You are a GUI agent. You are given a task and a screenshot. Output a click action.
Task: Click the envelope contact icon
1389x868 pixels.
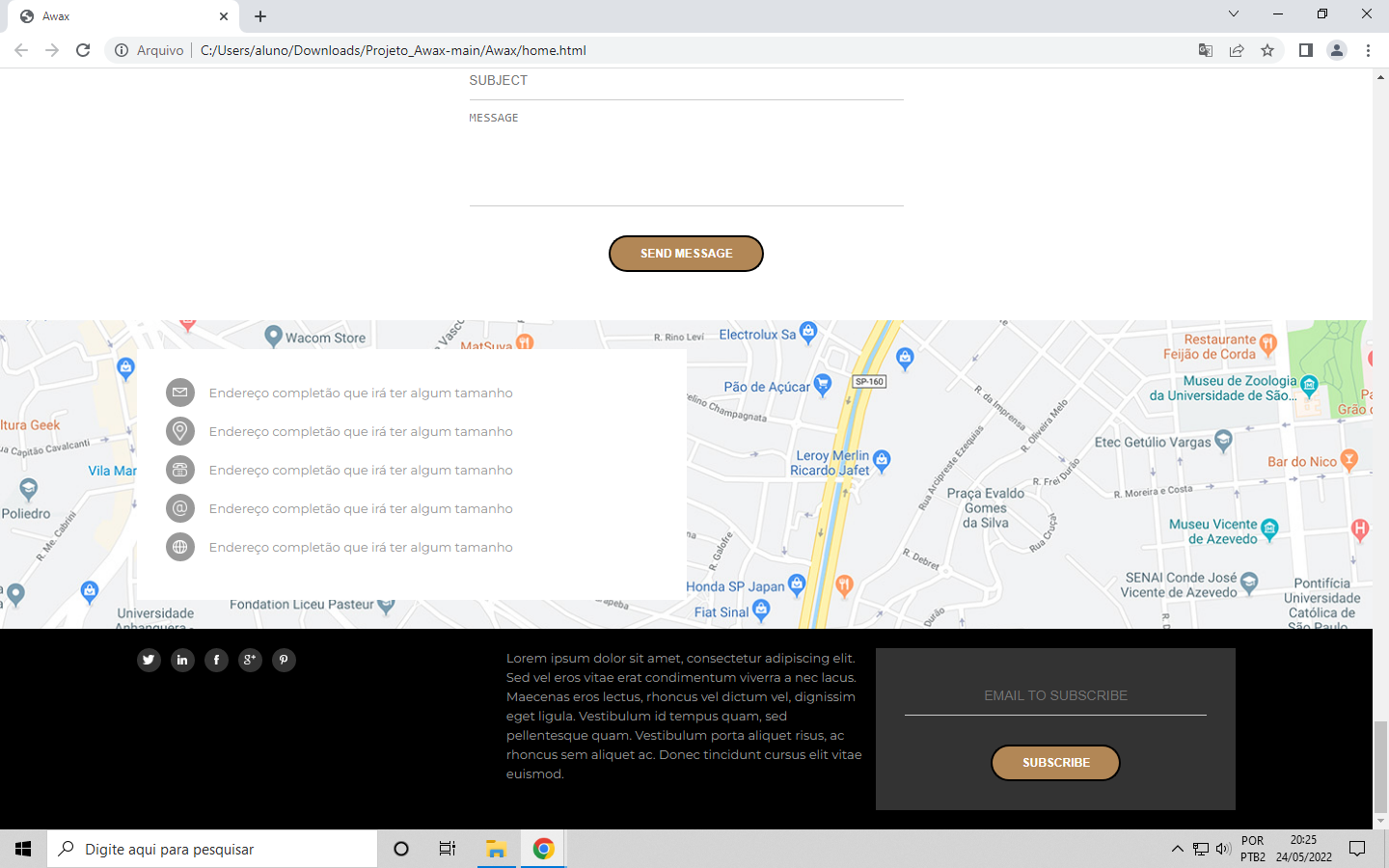[x=180, y=393]
